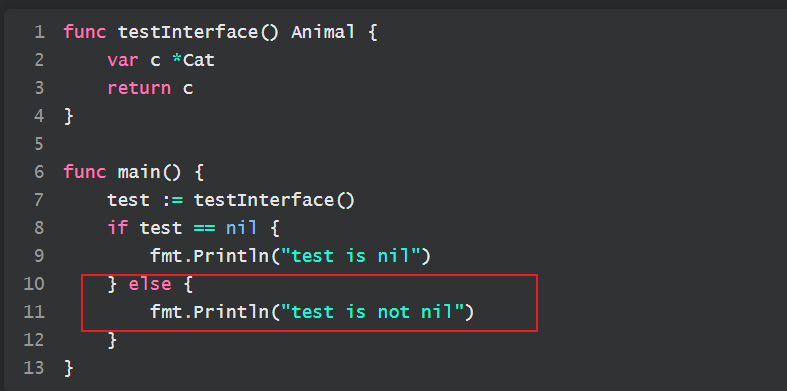Click the nil keyword on line 8
The height and width of the screenshot is (391, 787).
click(241, 229)
